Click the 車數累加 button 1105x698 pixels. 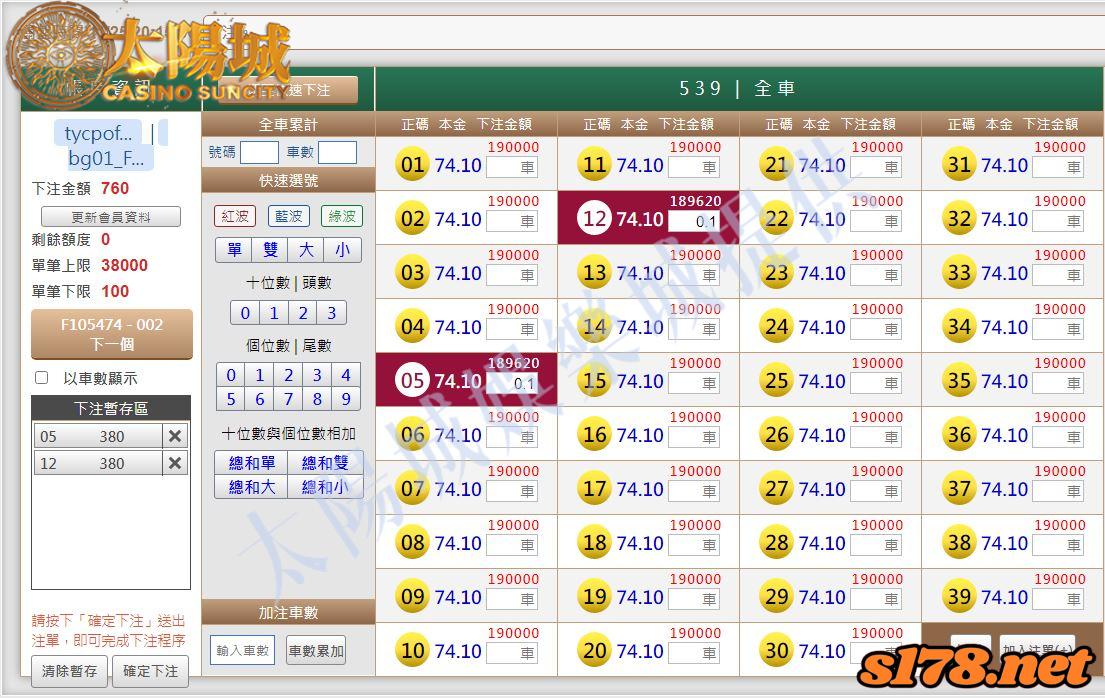316,651
